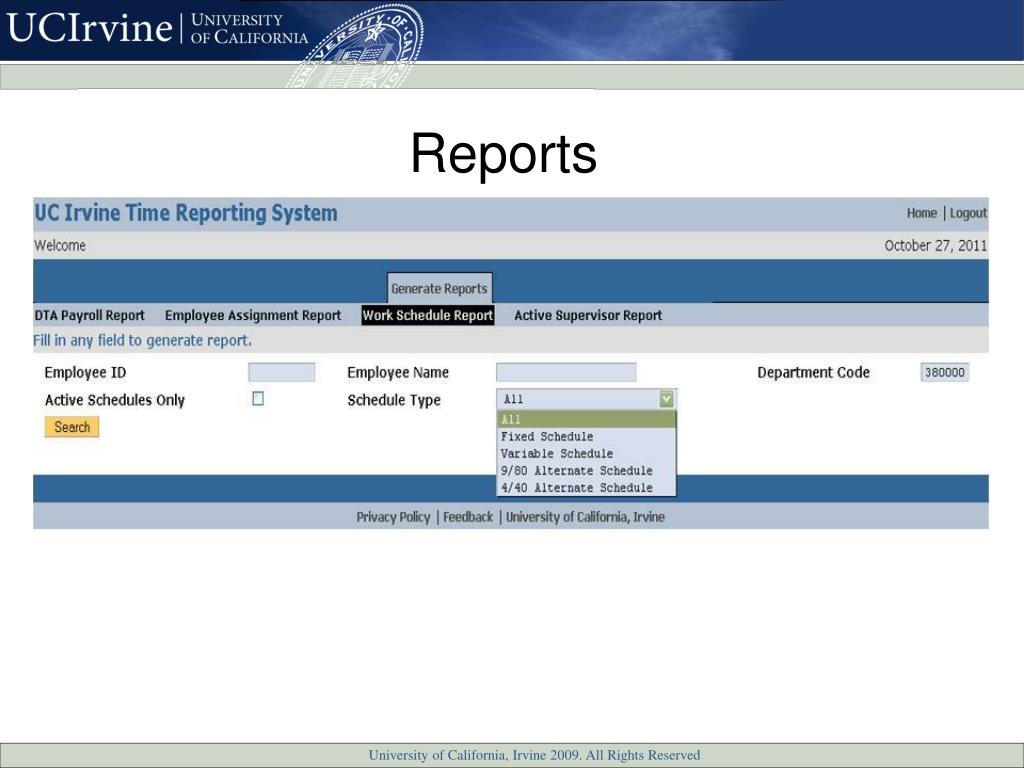Viewport: 1024px width, 768px height.
Task: Select 'All' in the schedule type list
Action: coord(586,419)
